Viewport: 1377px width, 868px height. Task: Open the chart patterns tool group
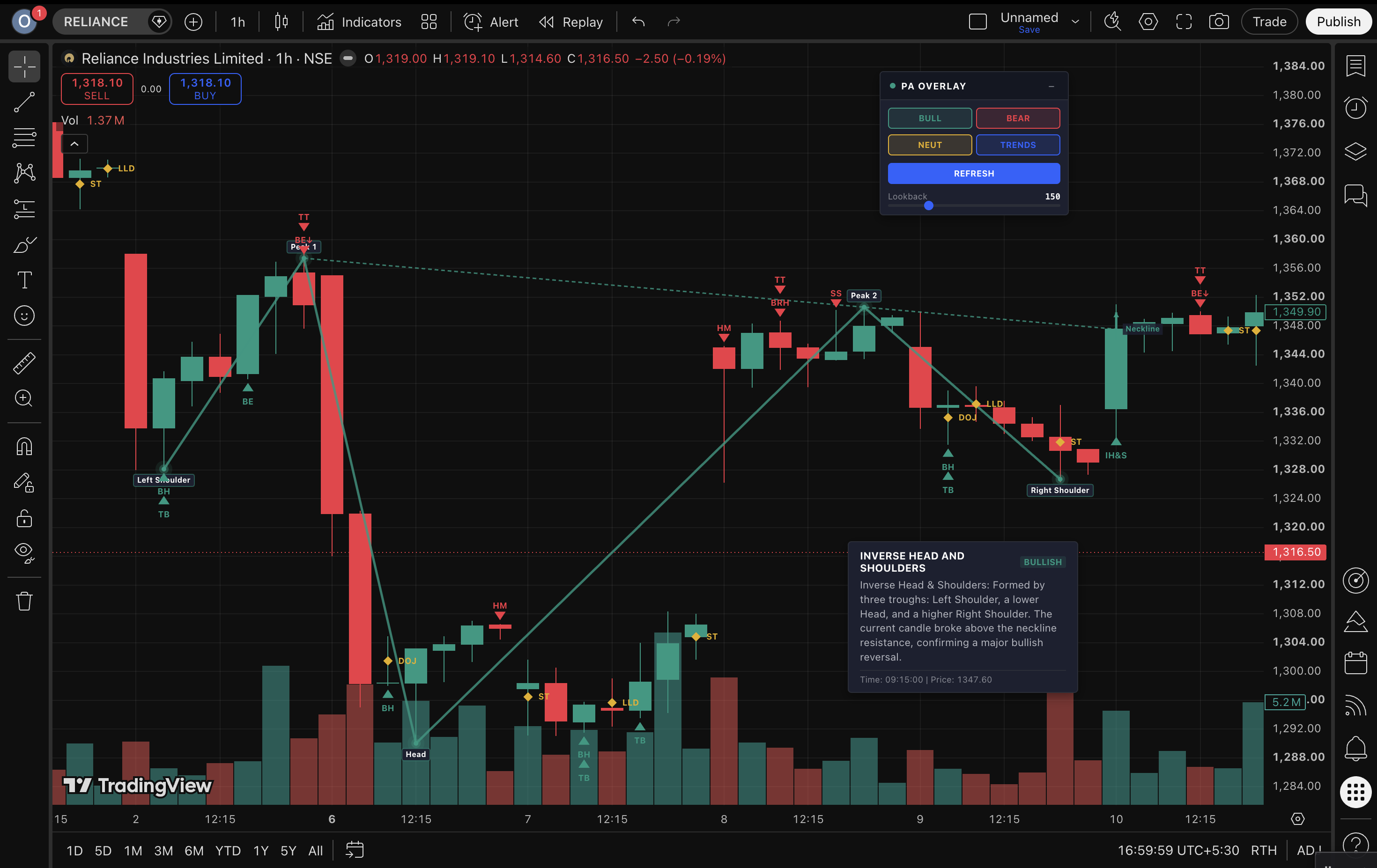[24, 173]
